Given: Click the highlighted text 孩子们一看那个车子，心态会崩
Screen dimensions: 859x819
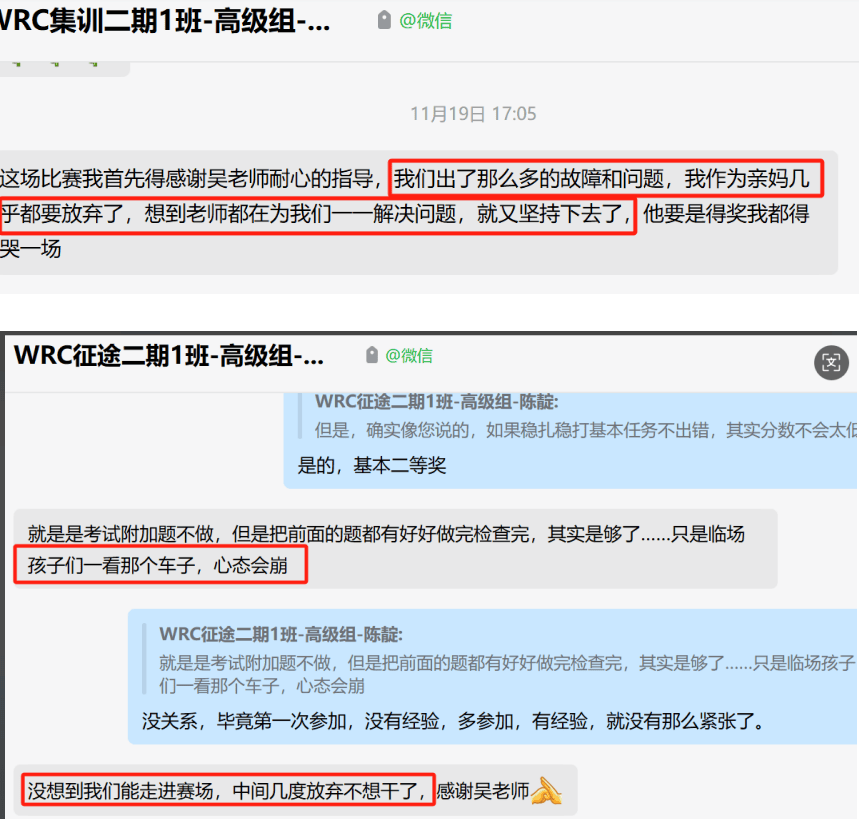Looking at the screenshot, I should click(x=158, y=565).
